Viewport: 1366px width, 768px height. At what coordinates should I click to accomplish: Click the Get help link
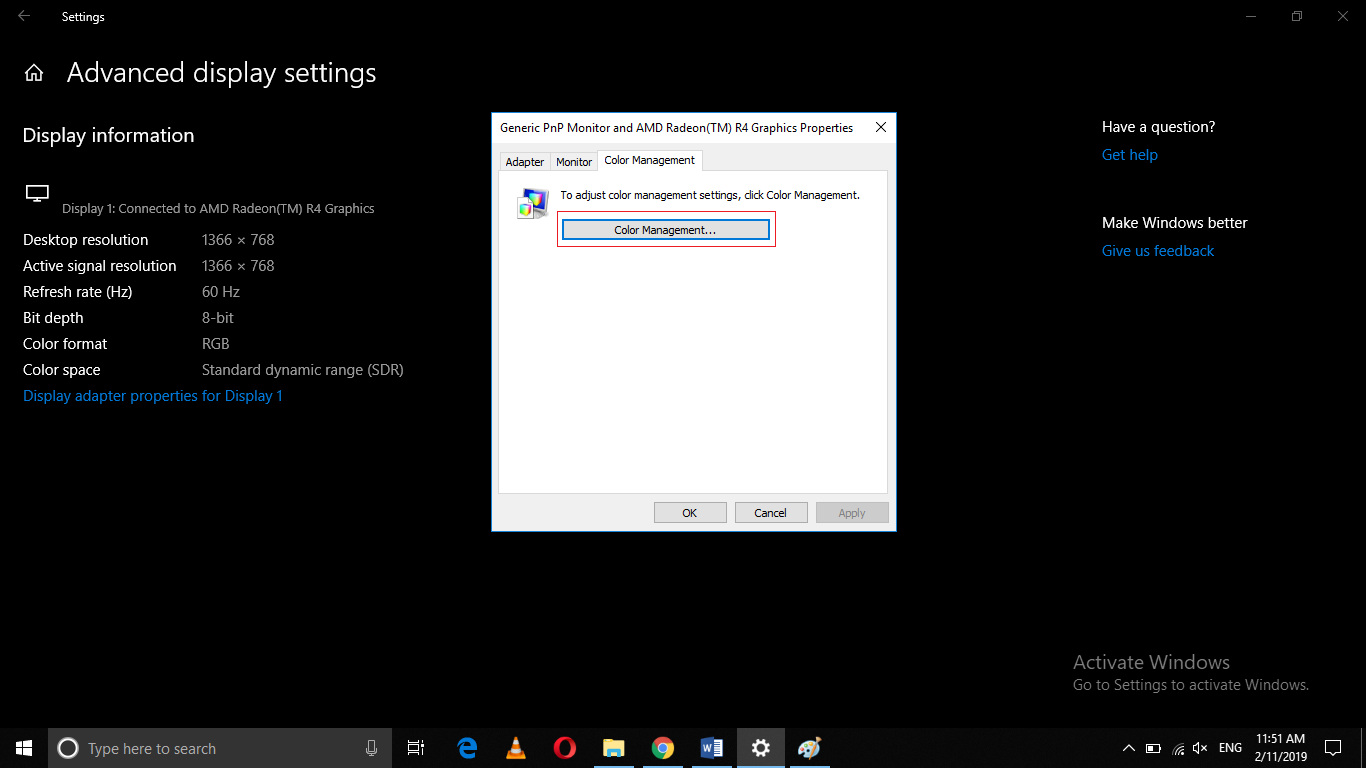(x=1129, y=154)
